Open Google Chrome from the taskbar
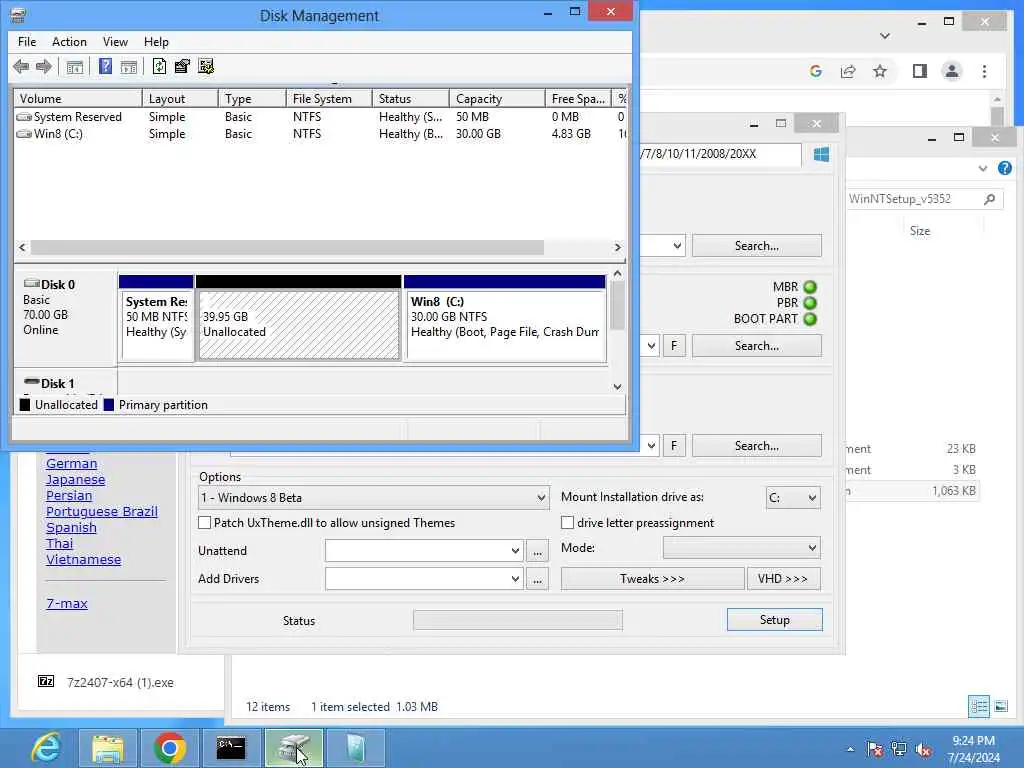1024x768 pixels. click(170, 748)
